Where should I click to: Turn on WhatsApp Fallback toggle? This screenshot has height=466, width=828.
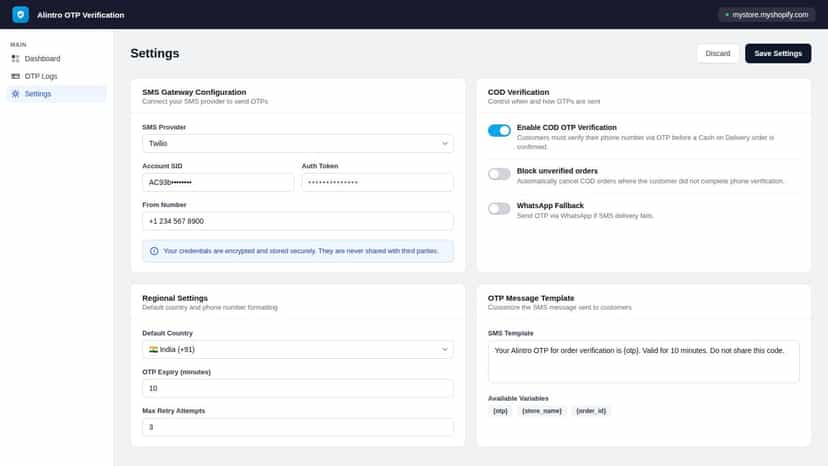click(499, 209)
